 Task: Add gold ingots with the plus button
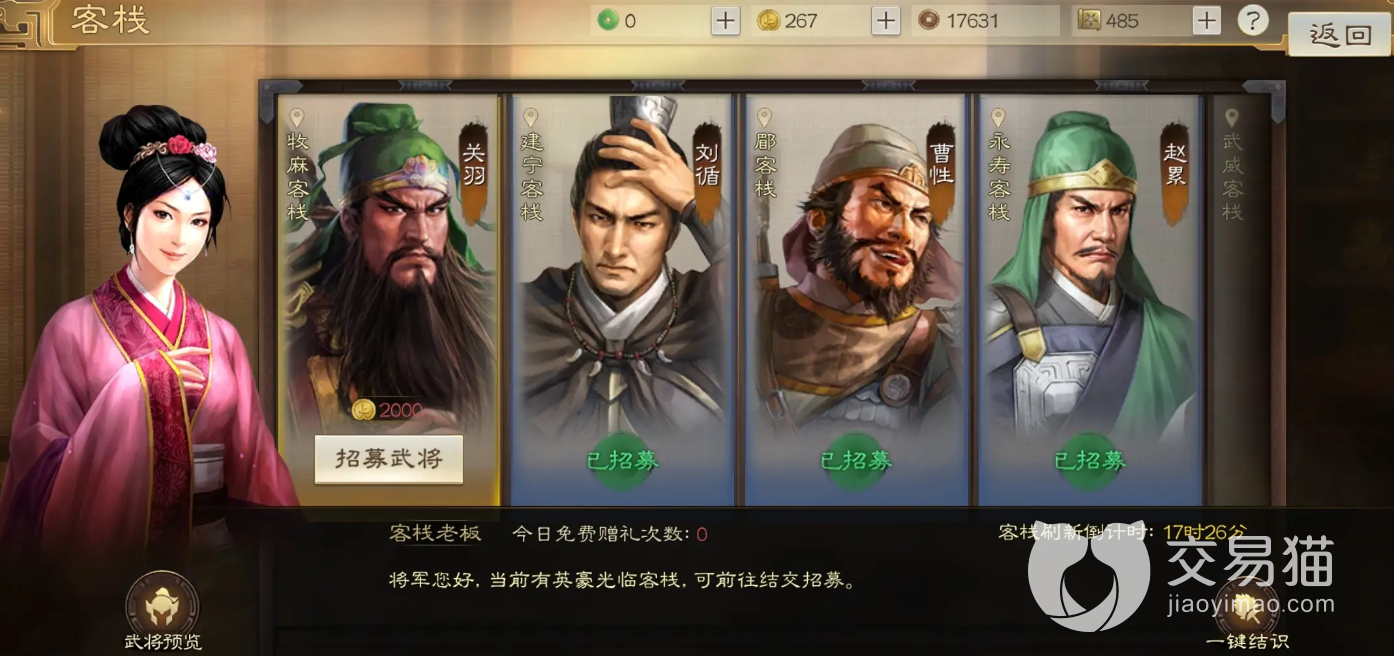point(886,20)
